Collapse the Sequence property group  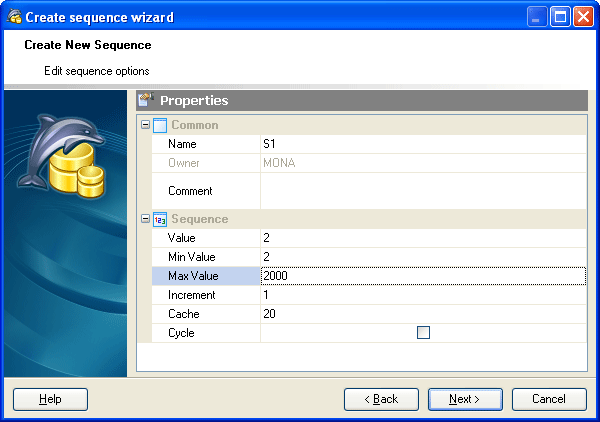point(146,219)
